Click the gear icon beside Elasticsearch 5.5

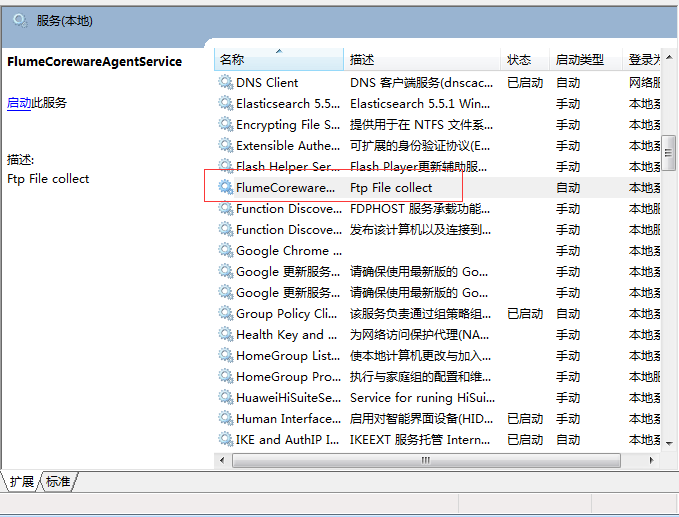pos(226,103)
